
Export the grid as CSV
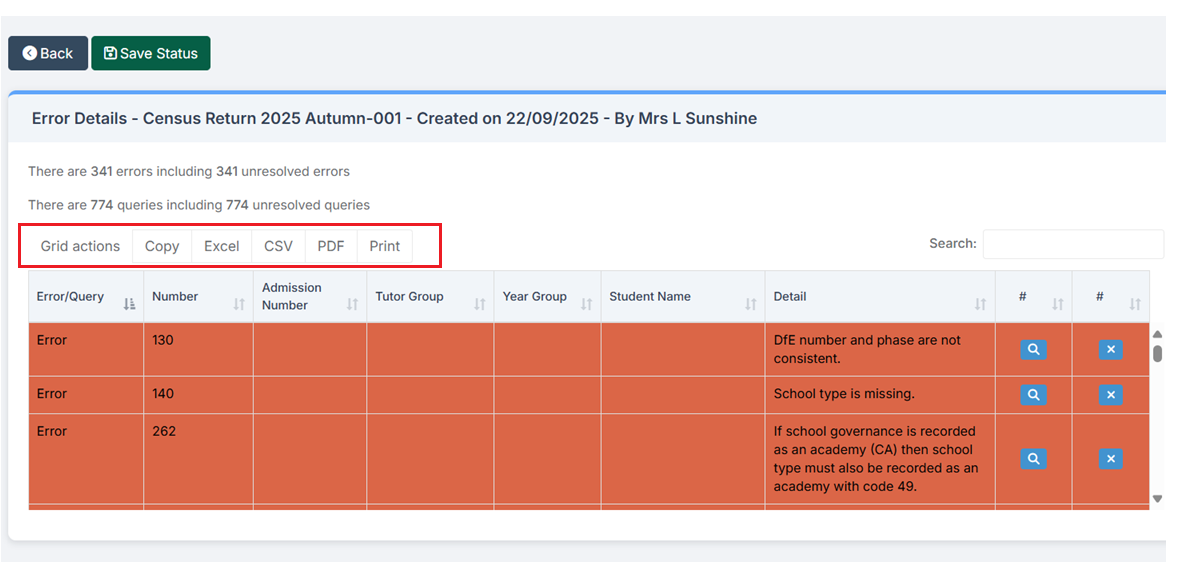pyautogui.click(x=278, y=246)
